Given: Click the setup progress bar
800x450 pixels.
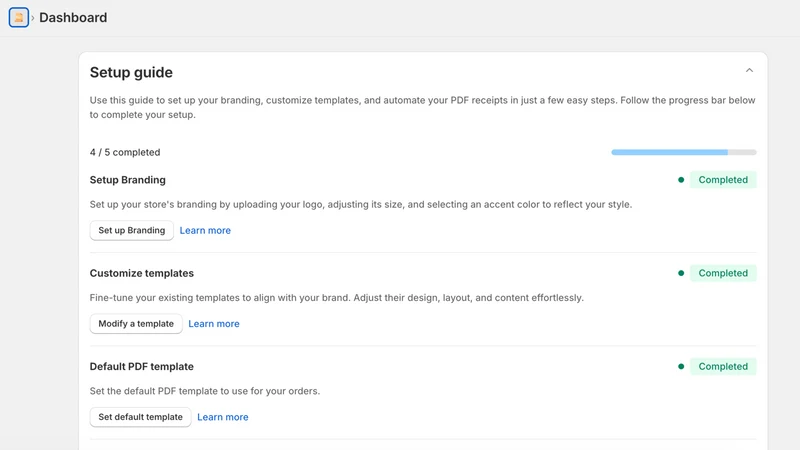Looking at the screenshot, I should tap(684, 152).
